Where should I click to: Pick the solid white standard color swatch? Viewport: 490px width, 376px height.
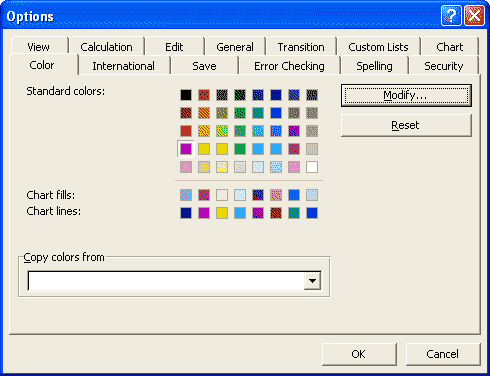pyautogui.click(x=312, y=167)
